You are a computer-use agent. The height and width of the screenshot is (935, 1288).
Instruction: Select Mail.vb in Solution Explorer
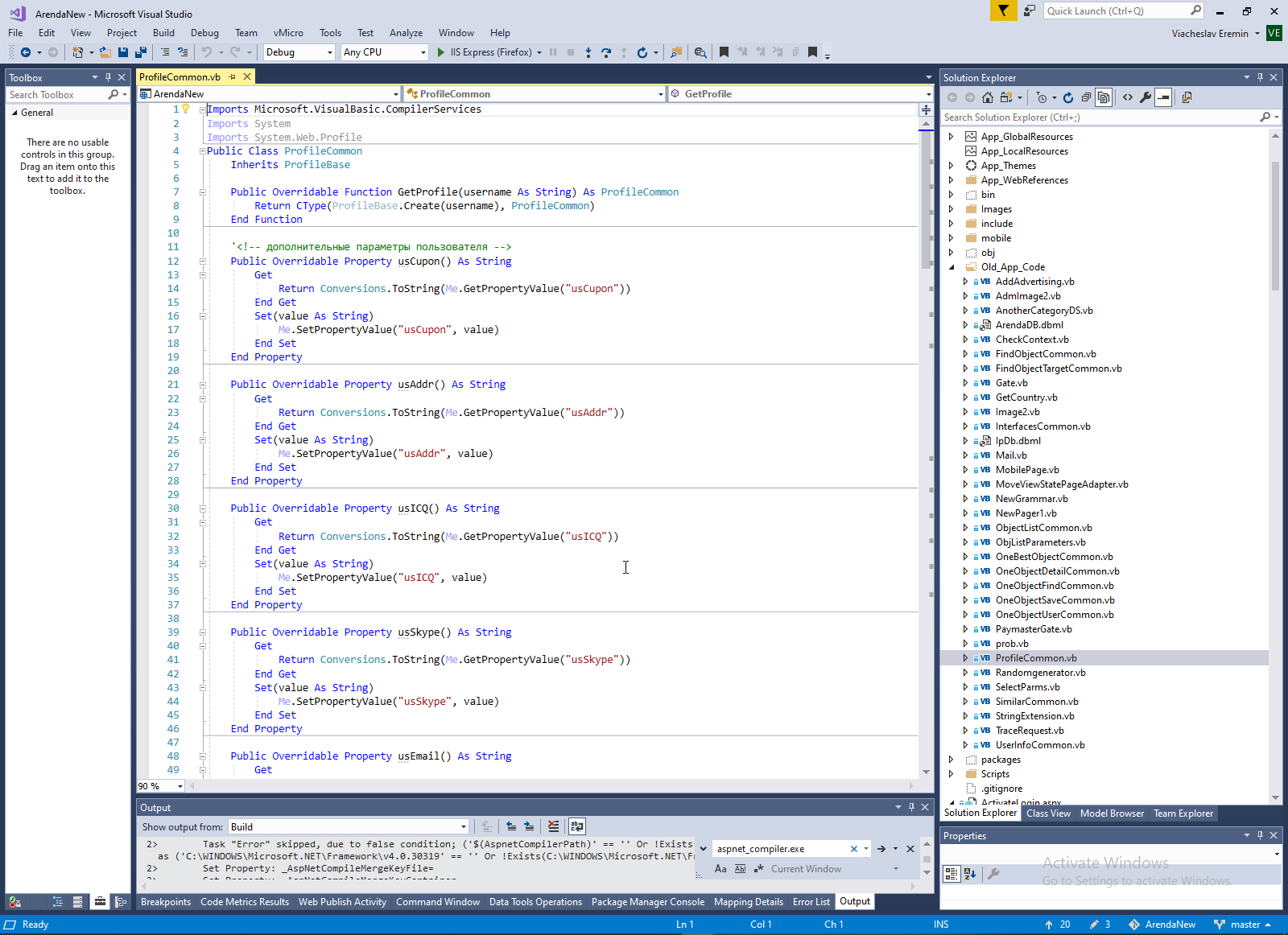(x=1011, y=455)
